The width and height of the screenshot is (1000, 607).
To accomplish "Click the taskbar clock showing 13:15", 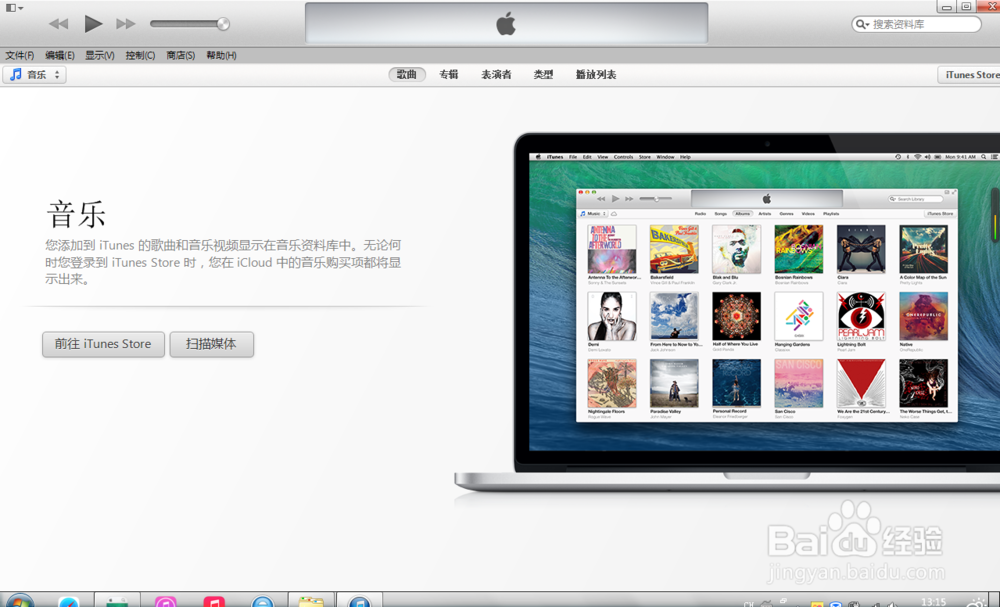I will tap(934, 601).
